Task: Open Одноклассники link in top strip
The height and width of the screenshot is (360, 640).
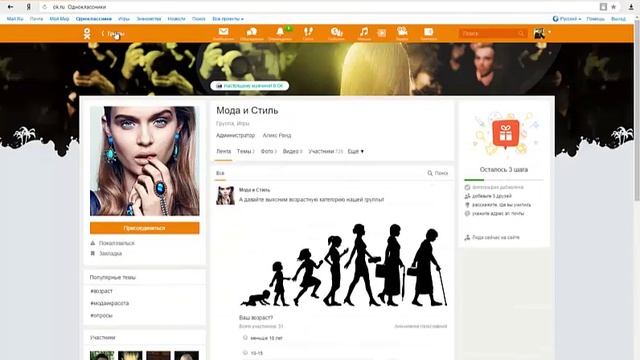Action: coord(93,19)
